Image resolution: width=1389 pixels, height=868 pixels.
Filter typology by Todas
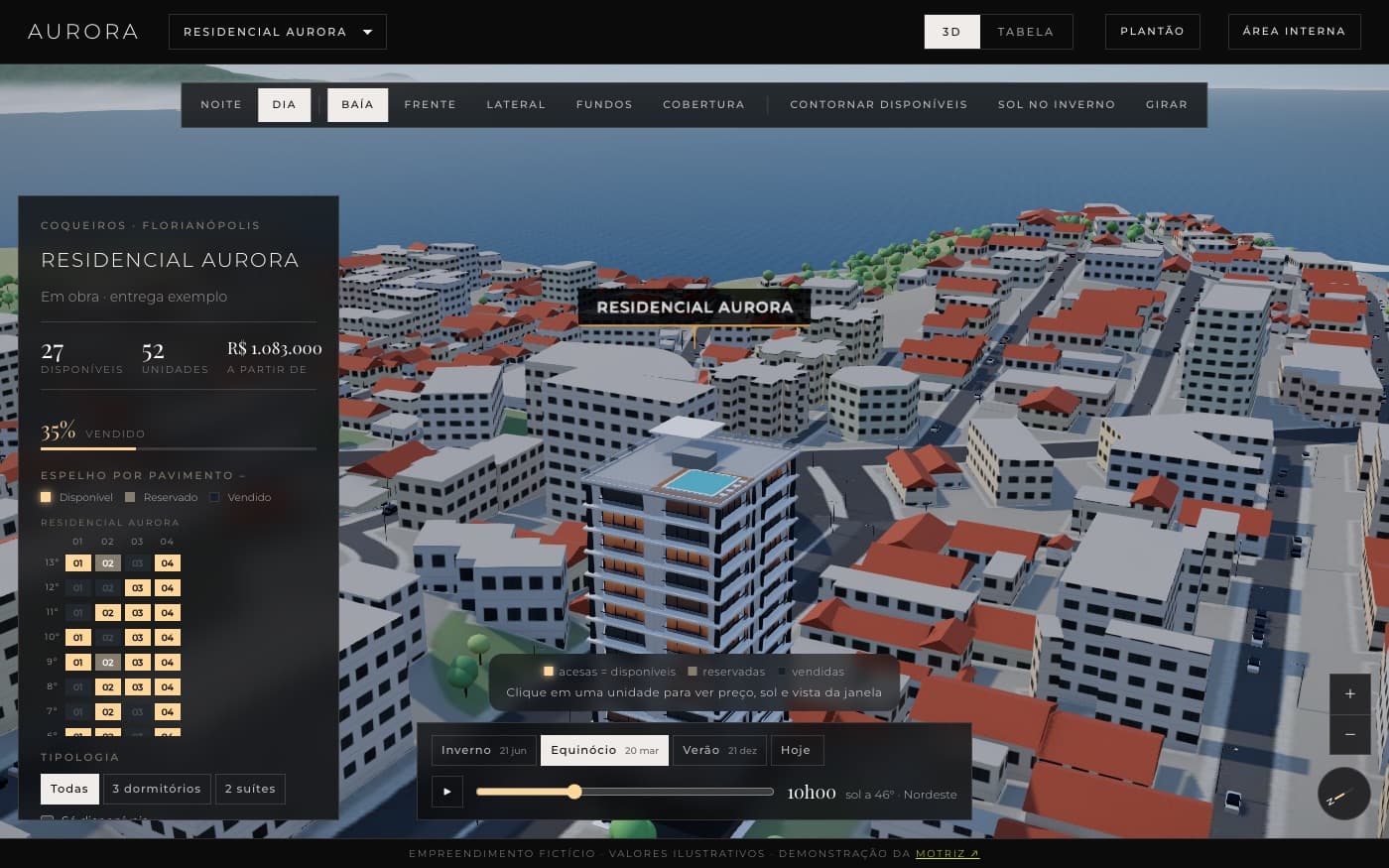[x=69, y=789]
